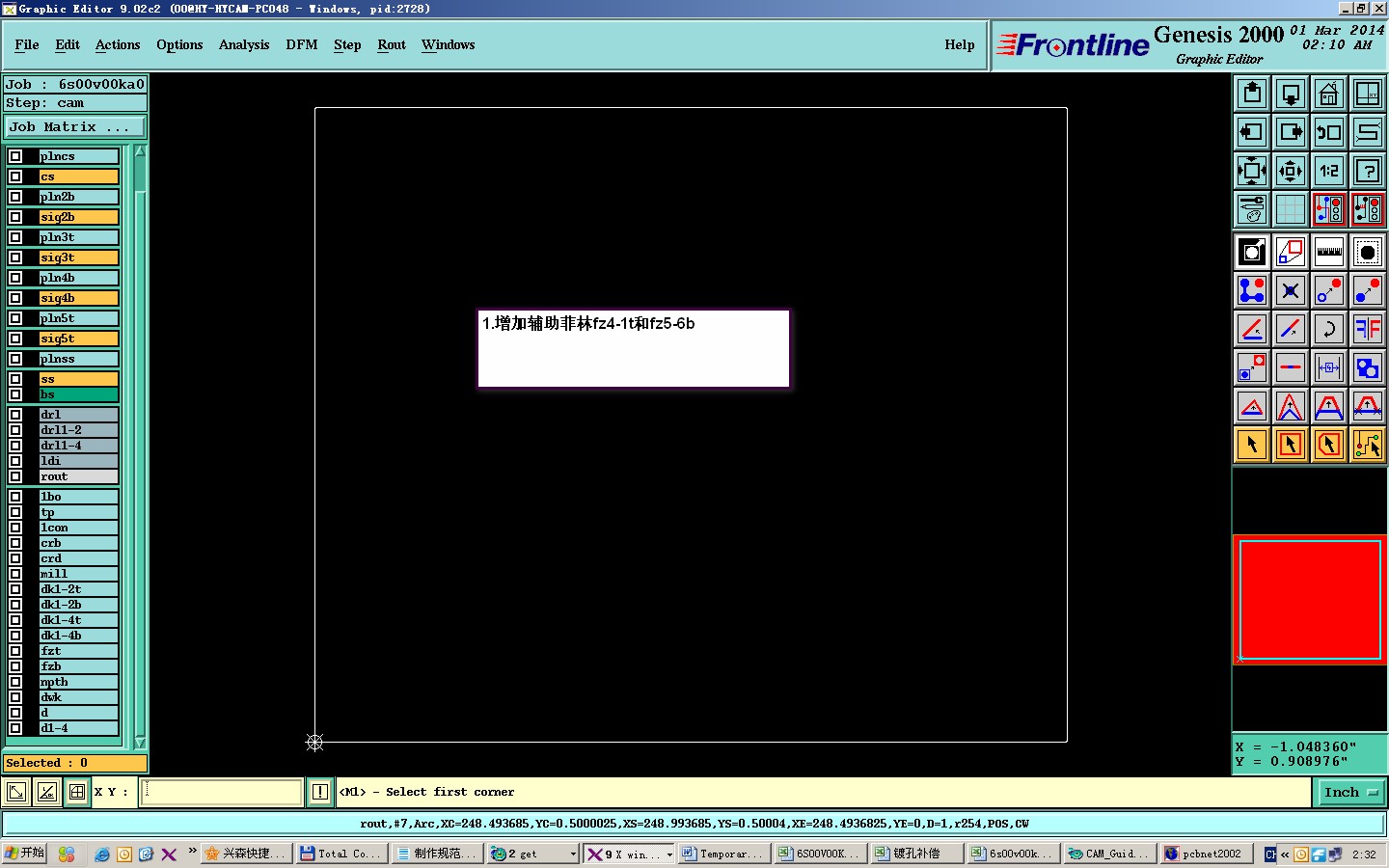Select the layer name fzt

point(78,651)
